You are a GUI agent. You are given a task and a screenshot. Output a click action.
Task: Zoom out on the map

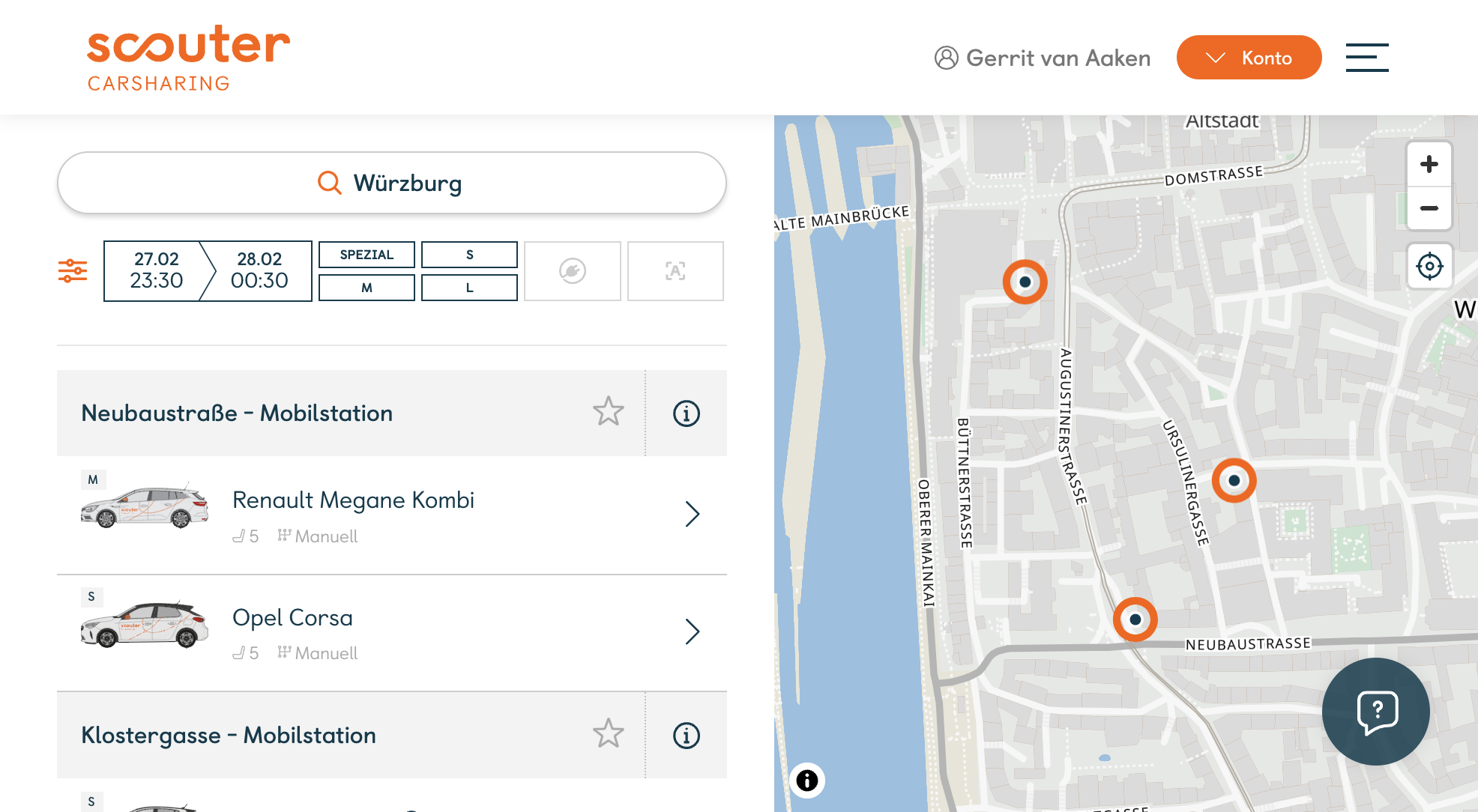[1429, 208]
